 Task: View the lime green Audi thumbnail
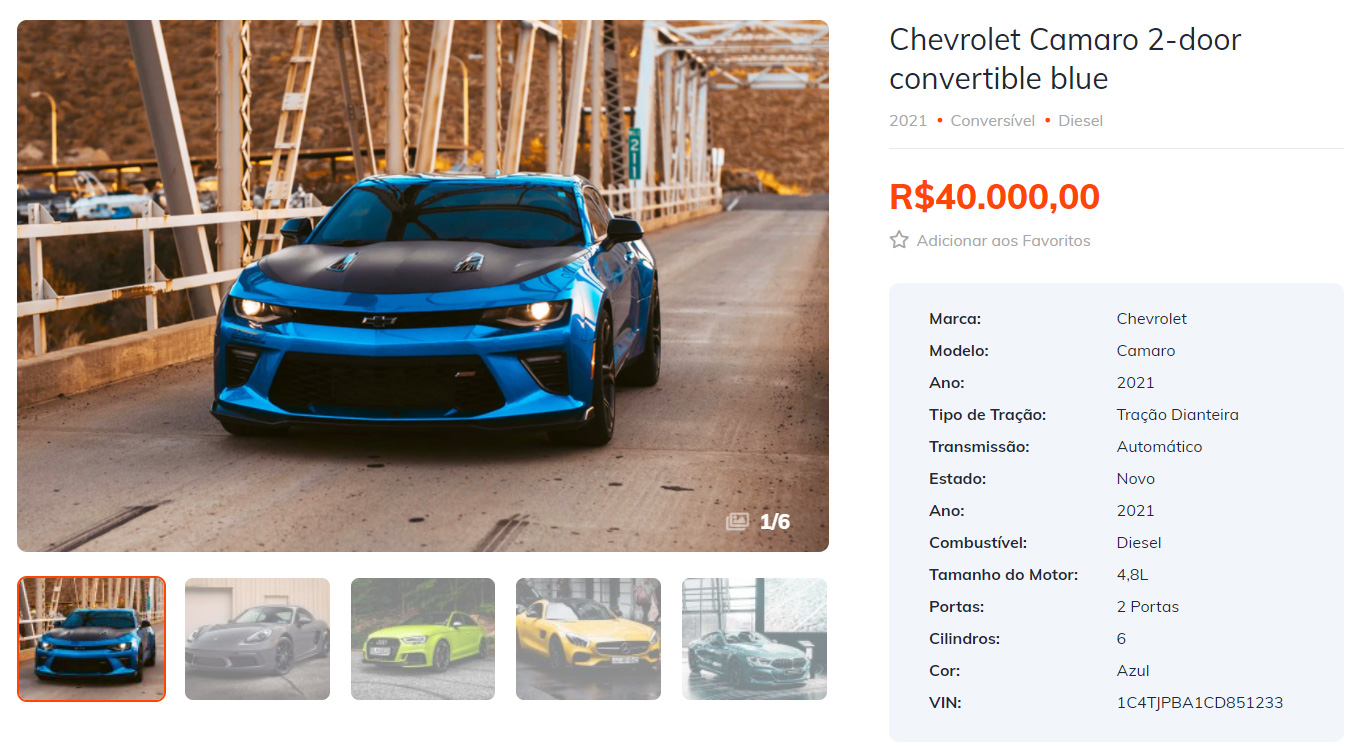(423, 639)
